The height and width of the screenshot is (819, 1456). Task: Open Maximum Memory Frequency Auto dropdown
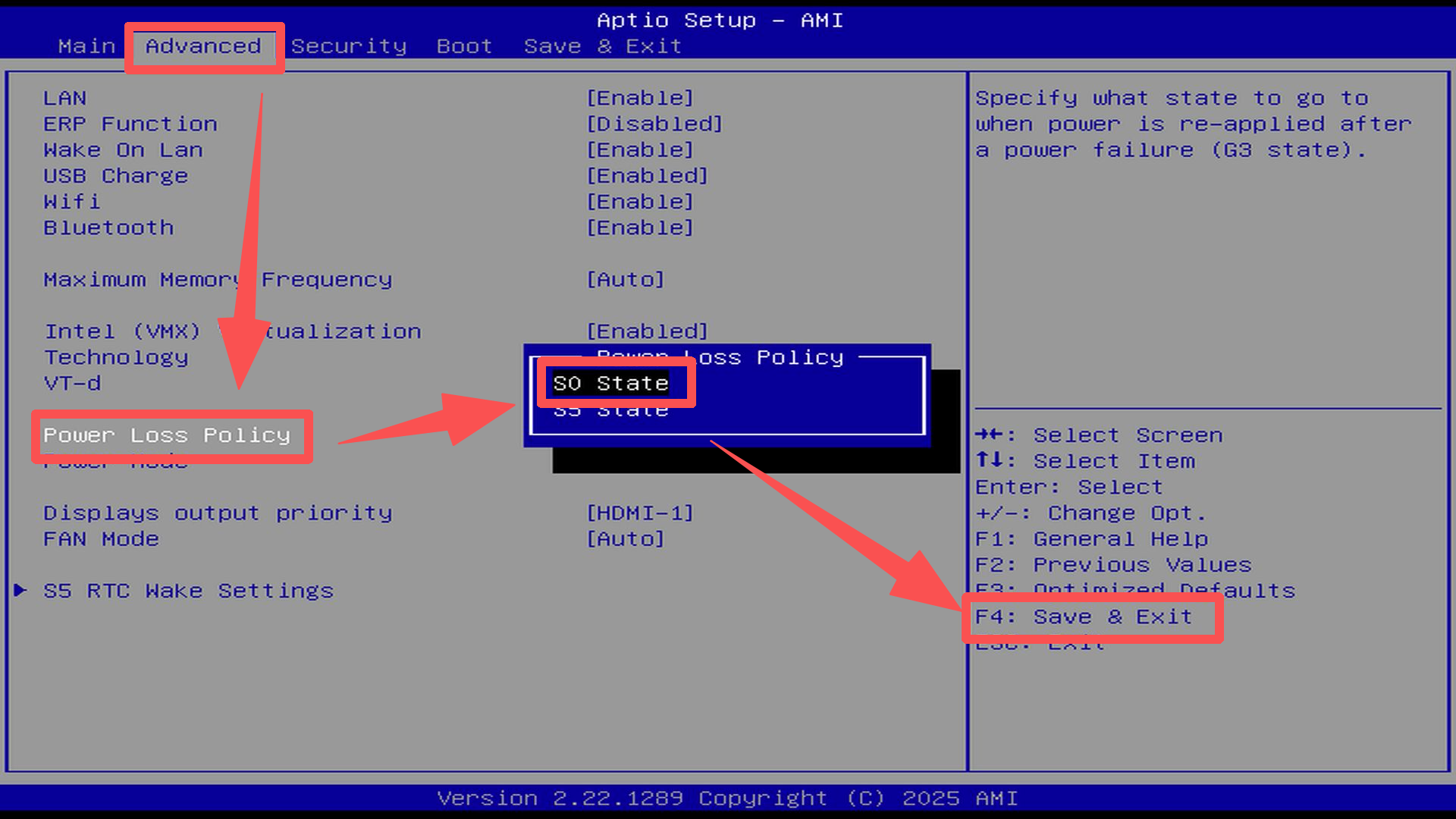click(x=626, y=280)
